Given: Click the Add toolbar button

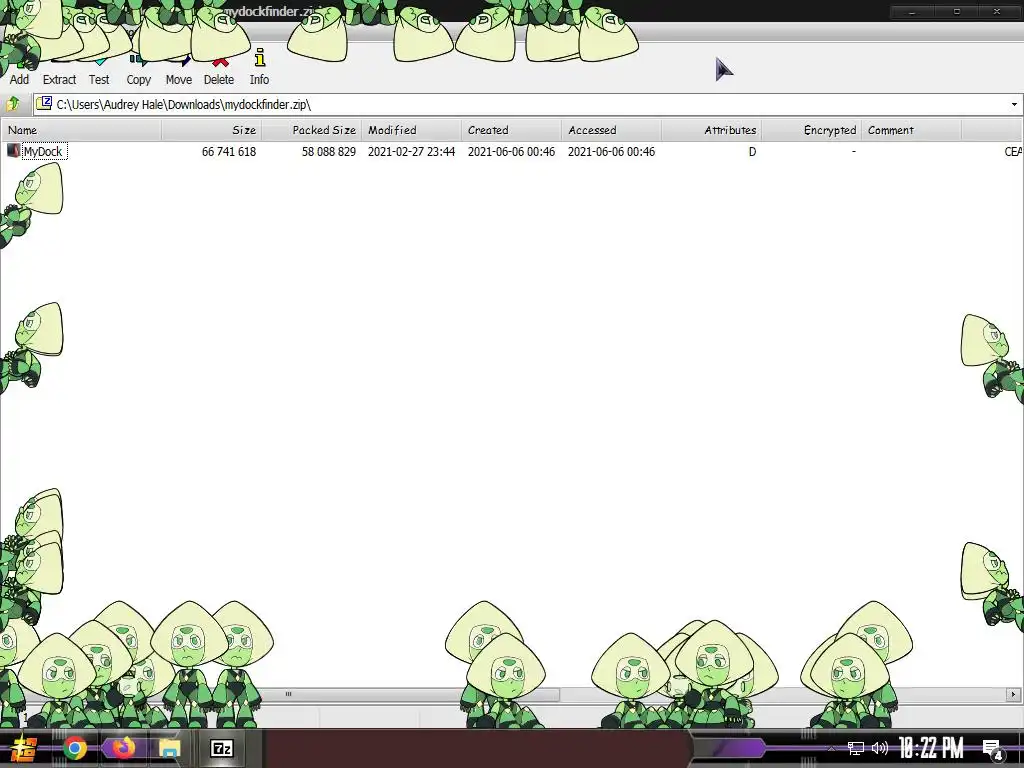Looking at the screenshot, I should coord(19,71).
